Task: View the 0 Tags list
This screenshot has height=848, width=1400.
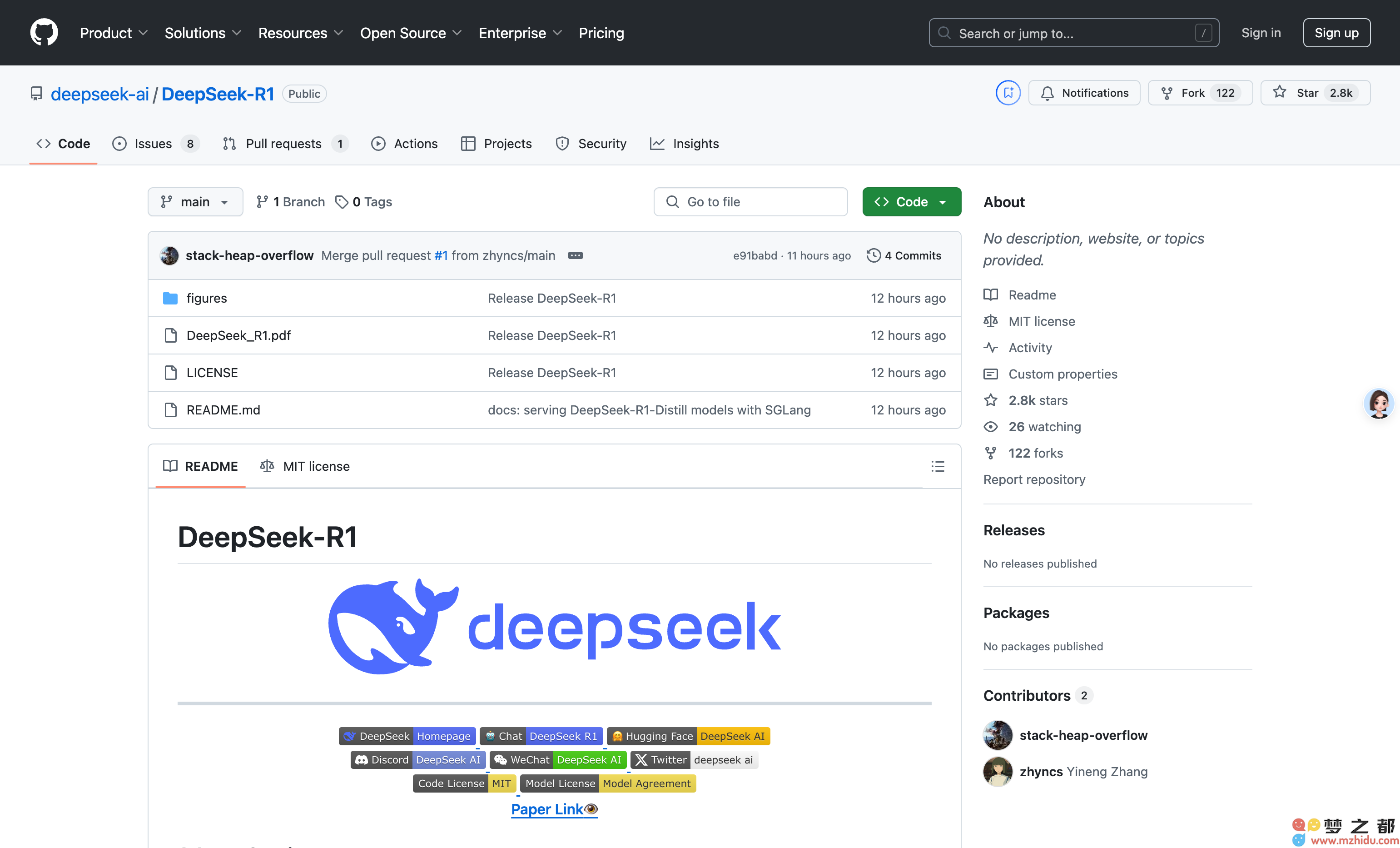Action: (364, 202)
